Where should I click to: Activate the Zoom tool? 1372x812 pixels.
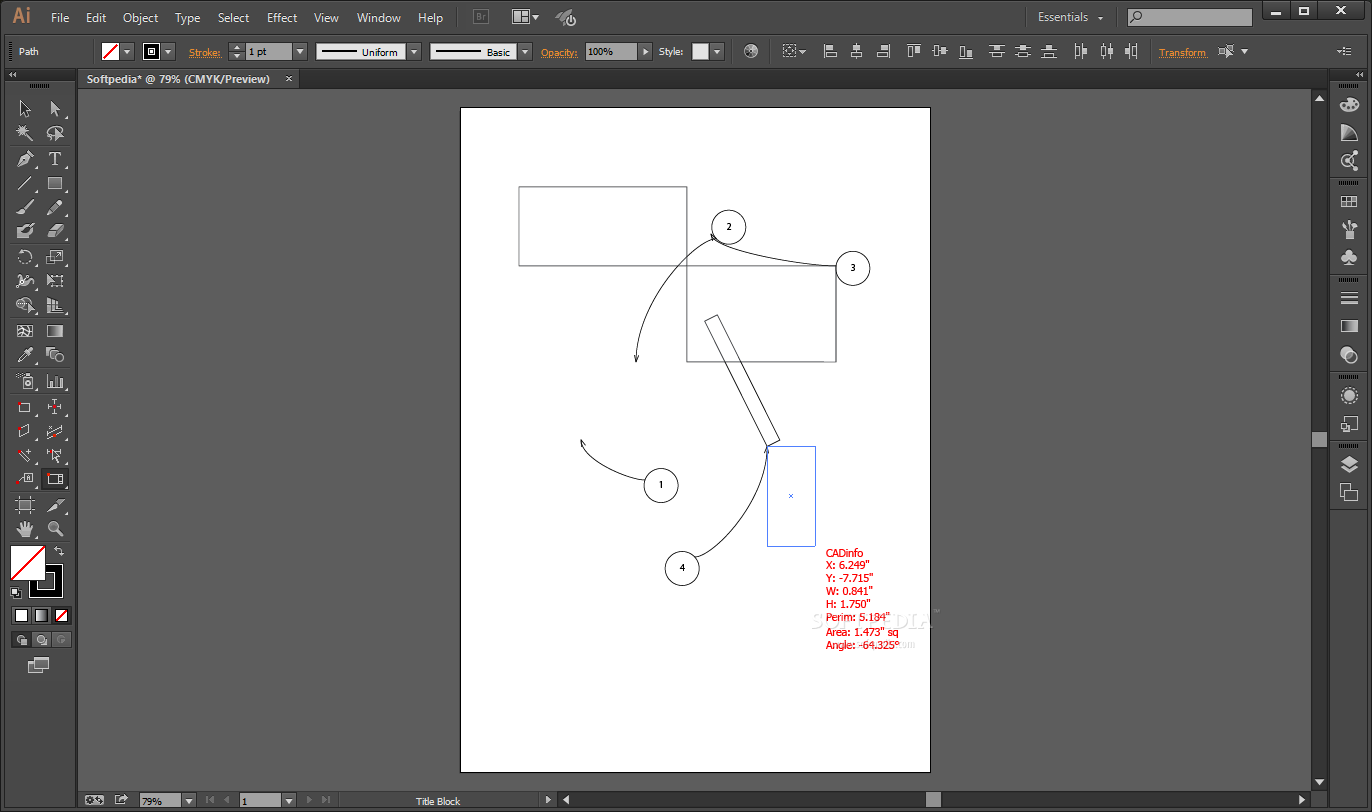tap(56, 530)
